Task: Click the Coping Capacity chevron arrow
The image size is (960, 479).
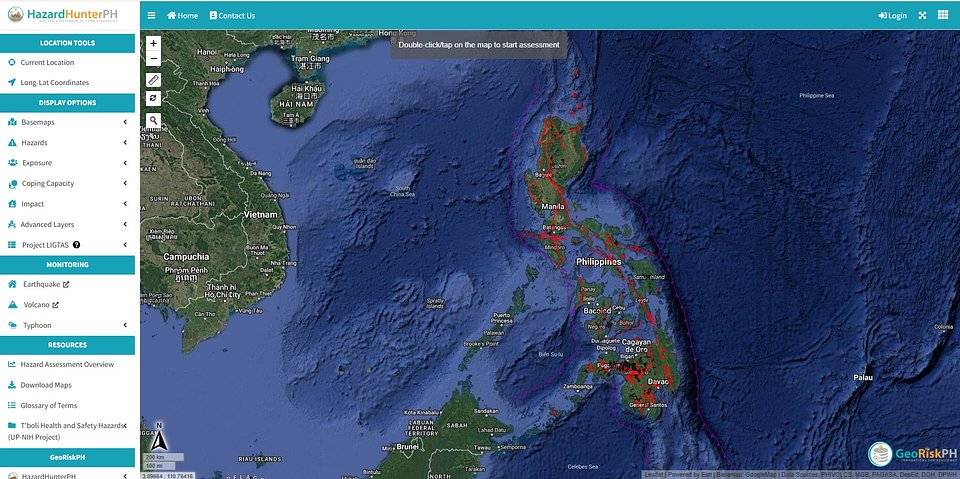Action: [125, 183]
